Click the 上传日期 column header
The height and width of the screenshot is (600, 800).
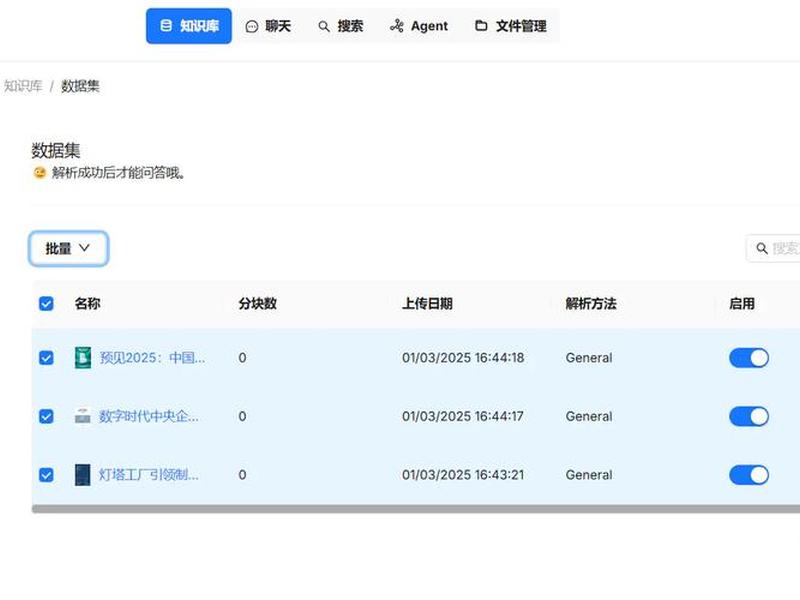tap(427, 304)
